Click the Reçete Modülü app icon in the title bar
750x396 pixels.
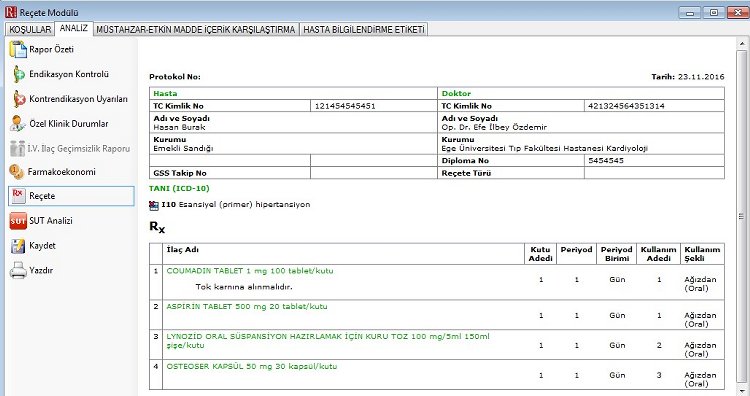click(11, 12)
